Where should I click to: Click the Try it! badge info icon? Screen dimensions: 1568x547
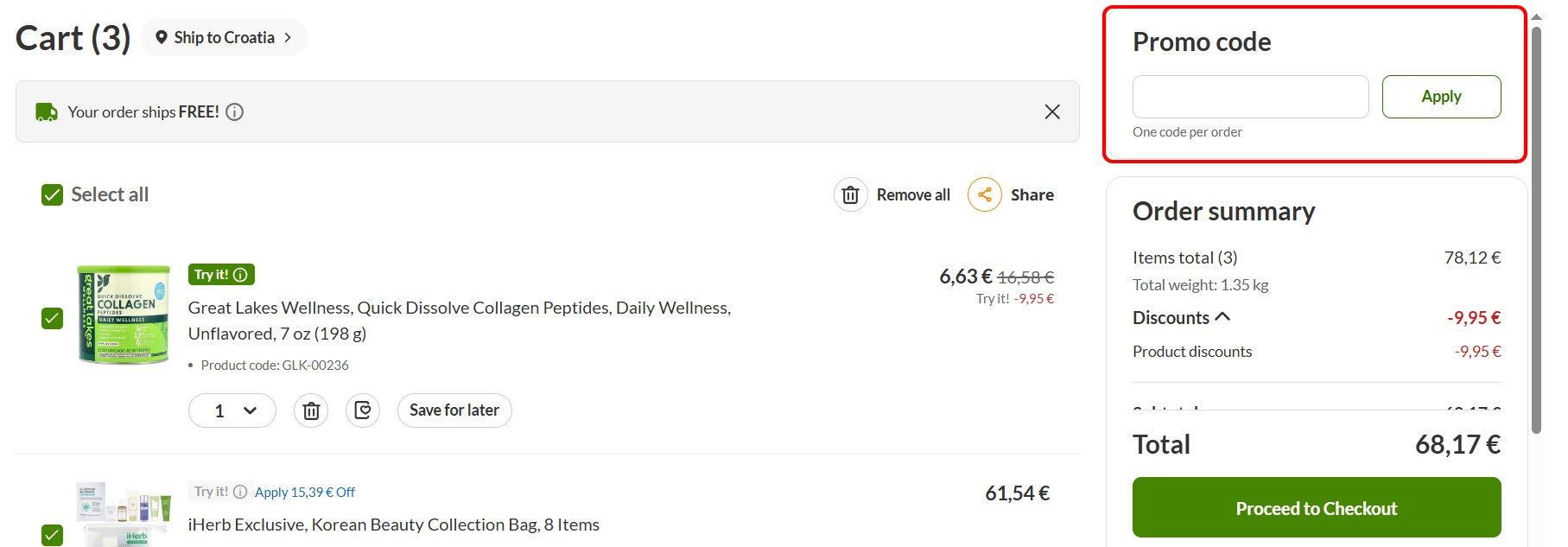pyautogui.click(x=241, y=275)
